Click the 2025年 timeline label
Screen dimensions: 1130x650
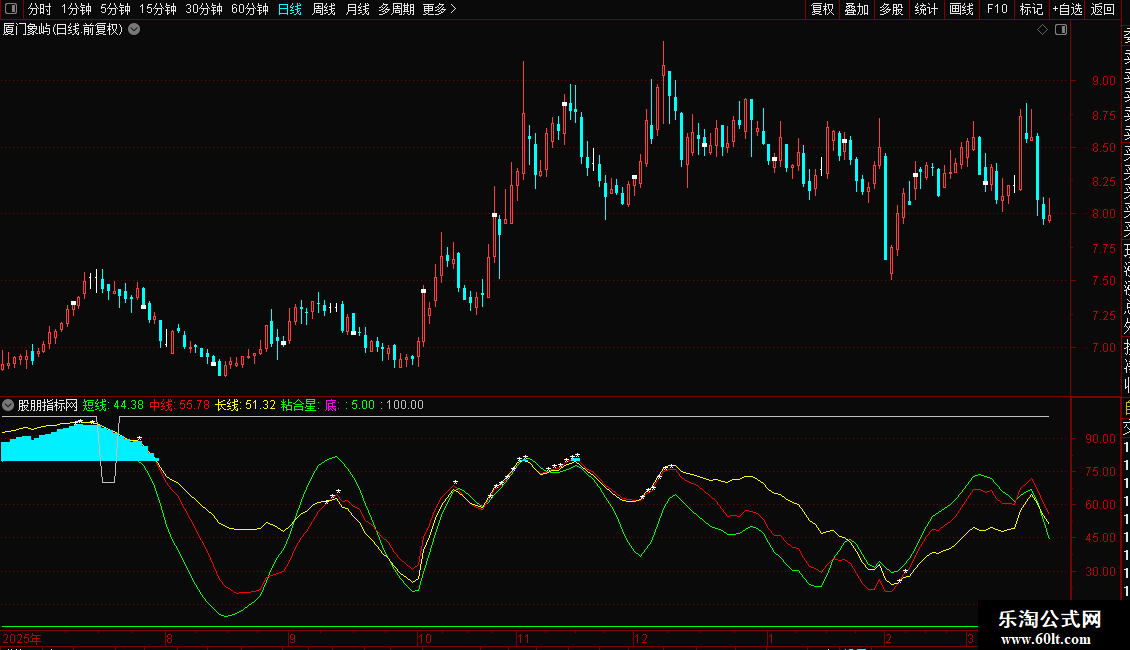pyautogui.click(x=22, y=638)
